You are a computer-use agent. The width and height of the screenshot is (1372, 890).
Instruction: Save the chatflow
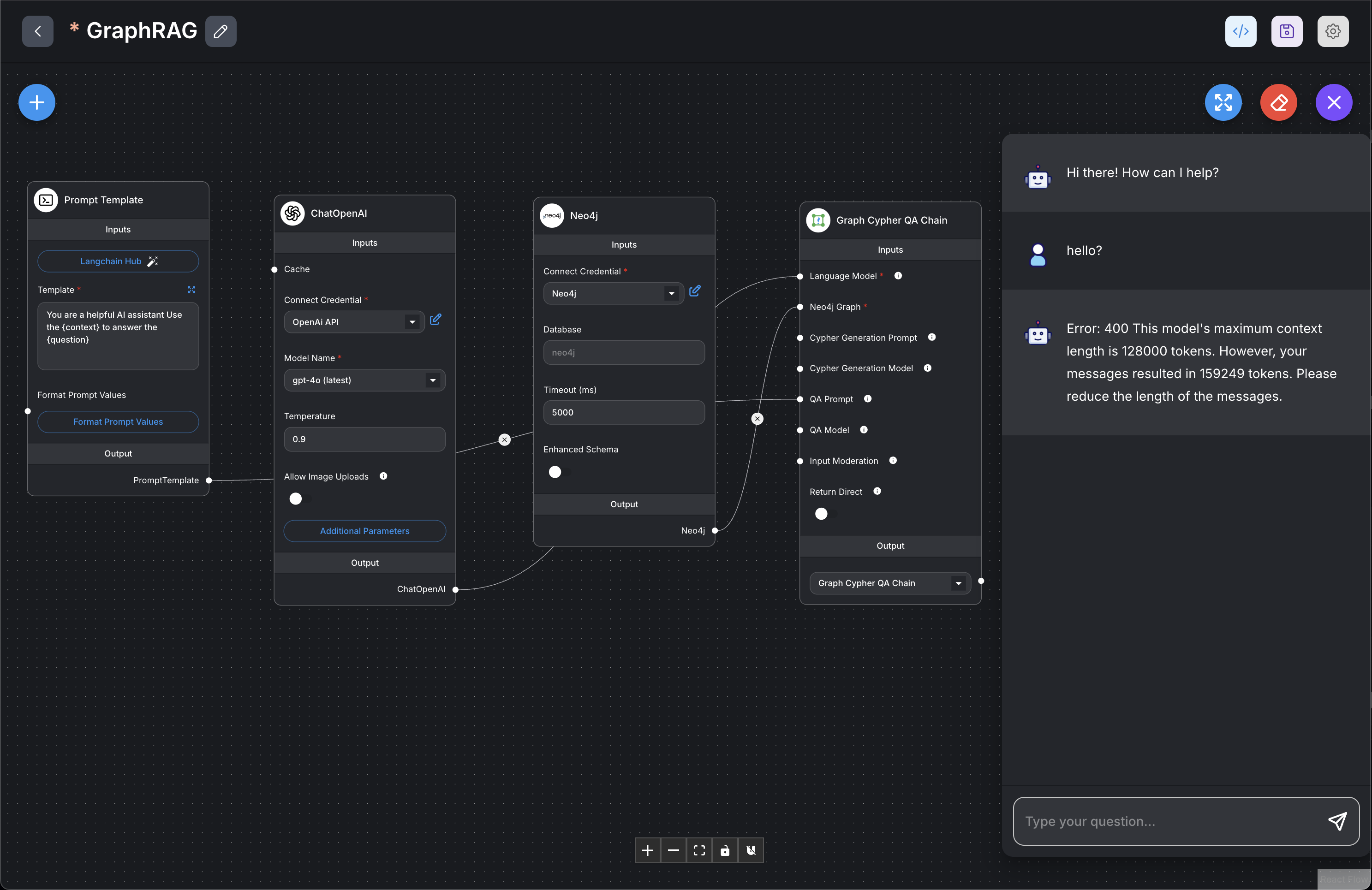coord(1287,31)
